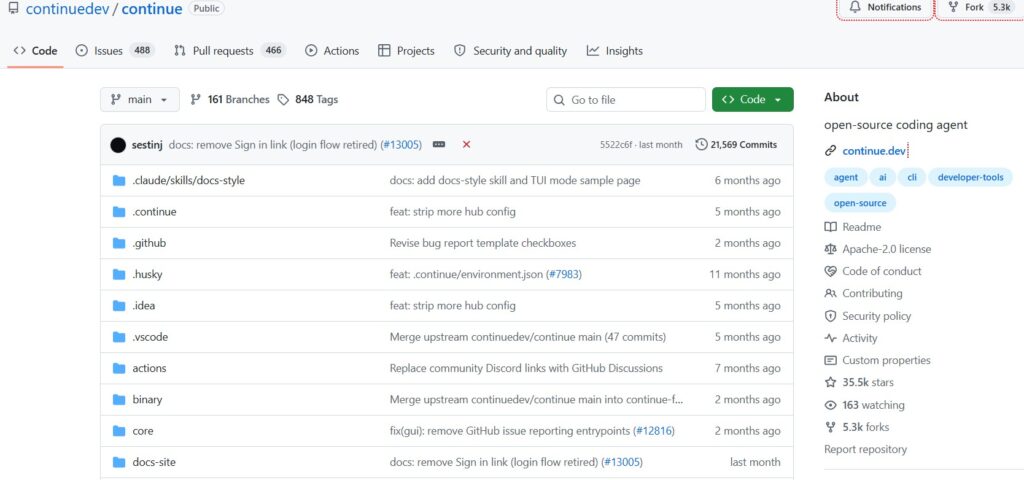The width and height of the screenshot is (1024, 480).
Task: Click the folder icon for .github
Action: point(119,243)
